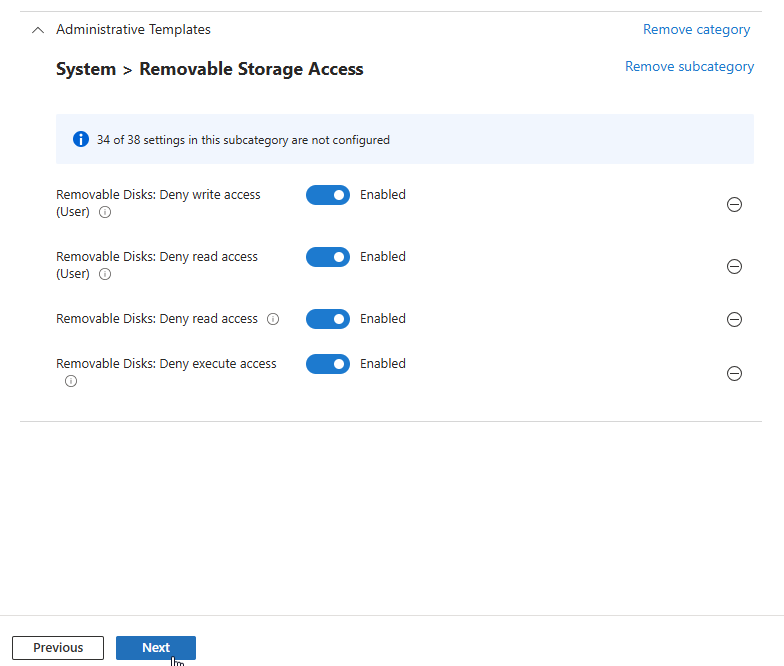Remove the Deny read access (User) setting

click(734, 266)
